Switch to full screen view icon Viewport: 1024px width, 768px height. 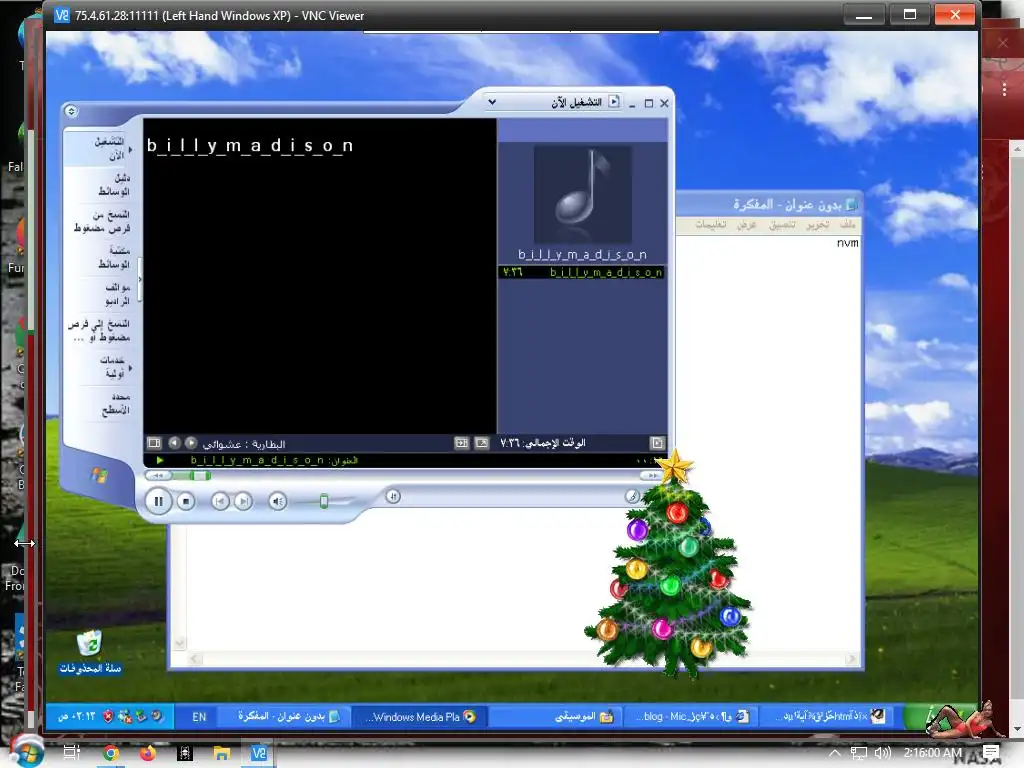(x=482, y=443)
